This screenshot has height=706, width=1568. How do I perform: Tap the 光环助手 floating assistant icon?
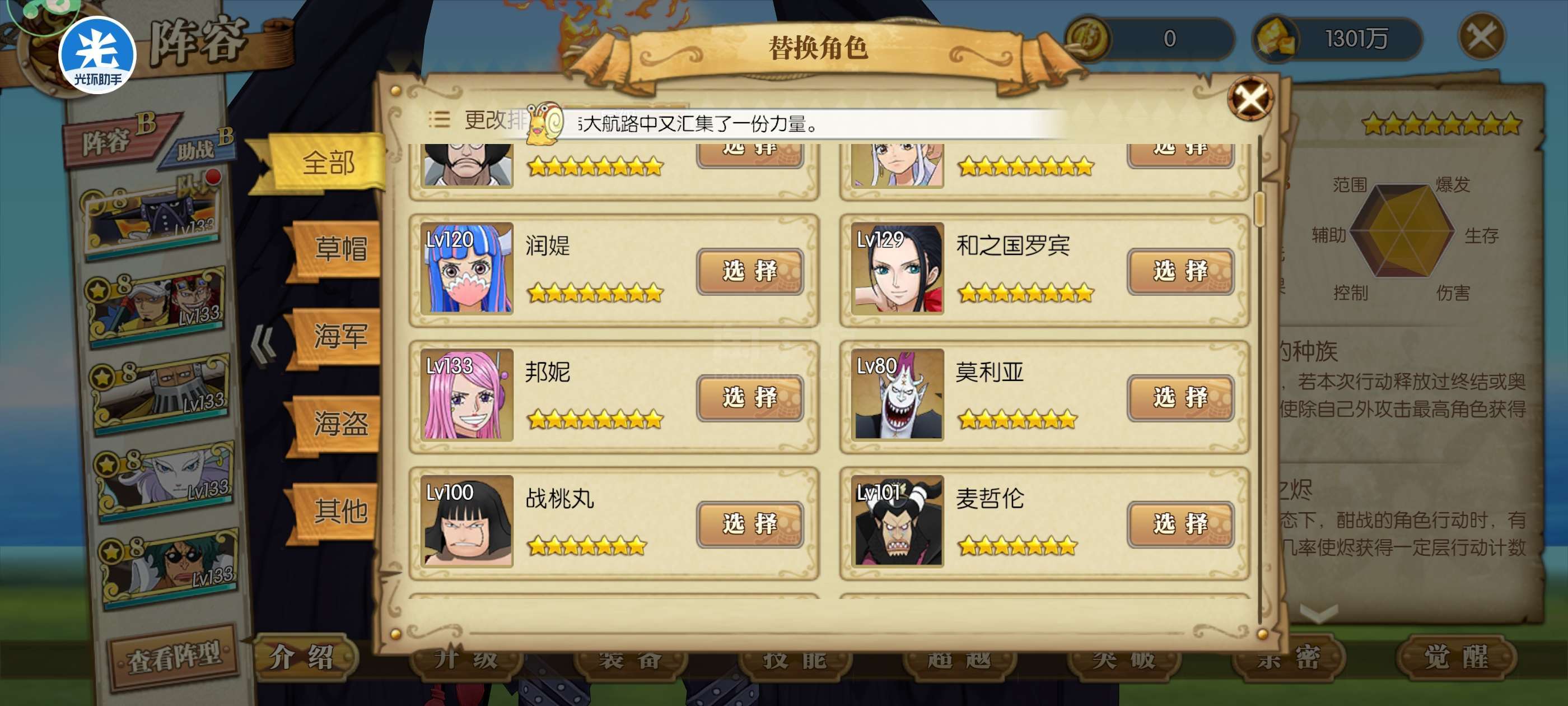pyautogui.click(x=97, y=55)
